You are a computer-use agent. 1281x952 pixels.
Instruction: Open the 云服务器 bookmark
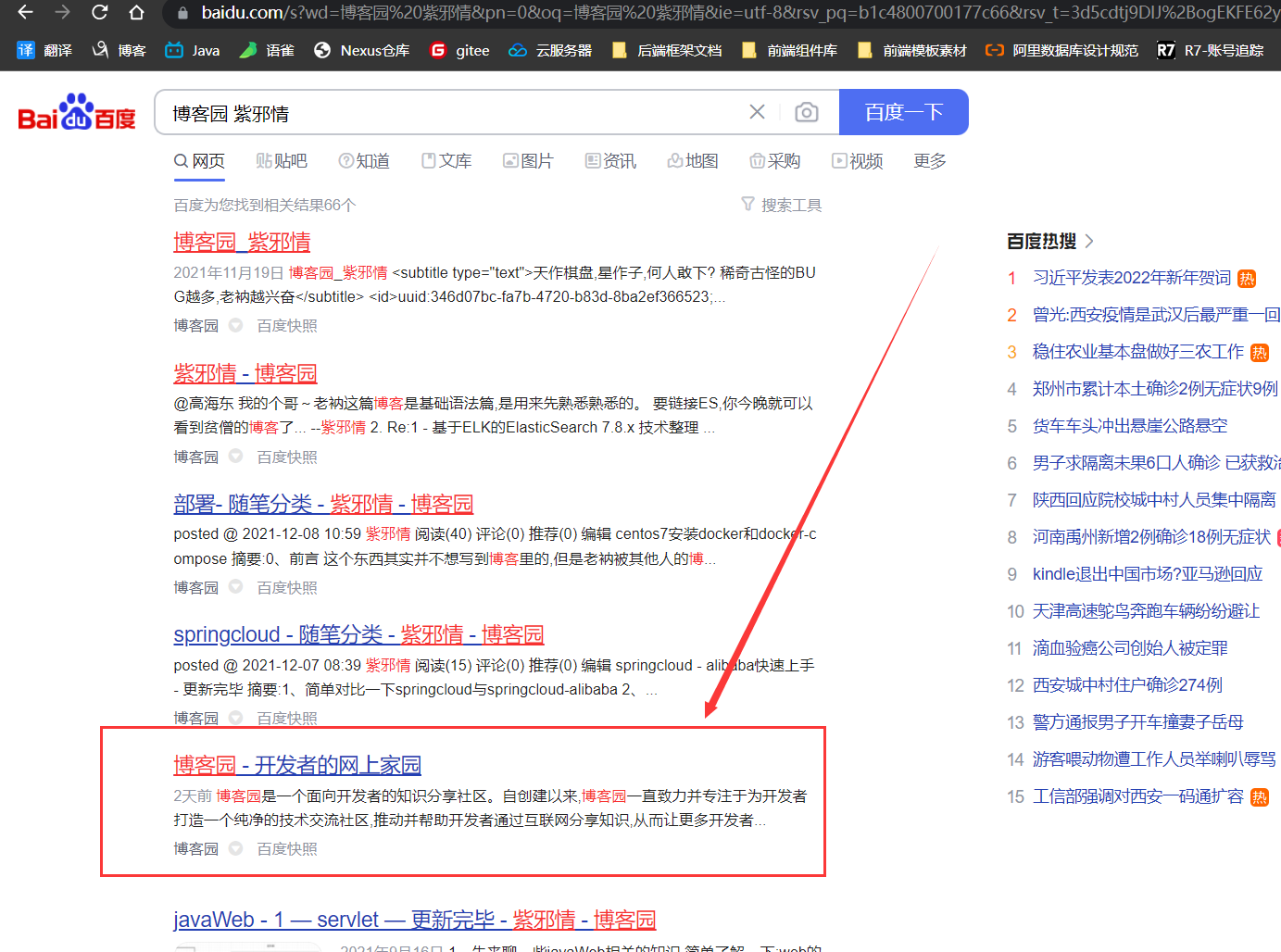(x=550, y=50)
